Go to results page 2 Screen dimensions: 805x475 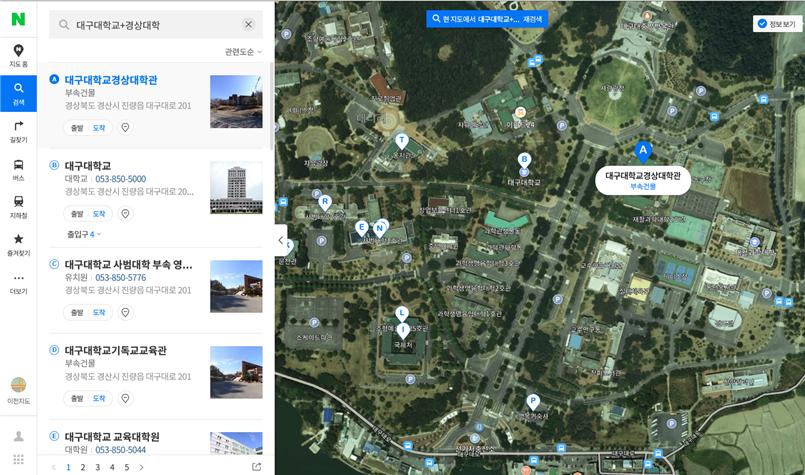click(83, 467)
